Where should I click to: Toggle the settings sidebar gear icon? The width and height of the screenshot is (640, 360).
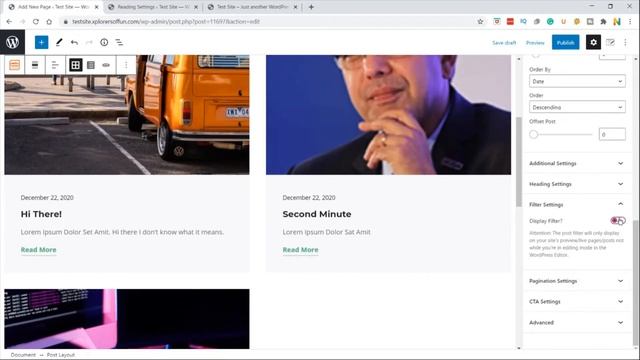tap(593, 42)
